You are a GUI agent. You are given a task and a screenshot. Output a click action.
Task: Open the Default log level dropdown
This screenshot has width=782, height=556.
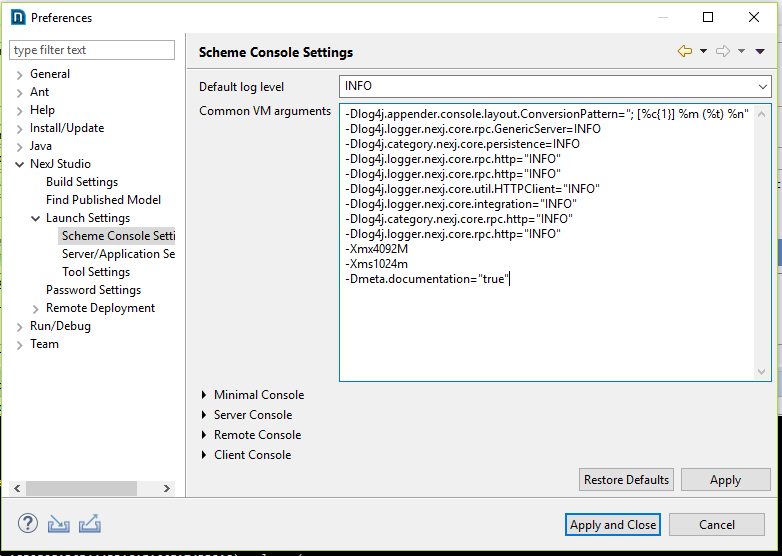point(763,87)
